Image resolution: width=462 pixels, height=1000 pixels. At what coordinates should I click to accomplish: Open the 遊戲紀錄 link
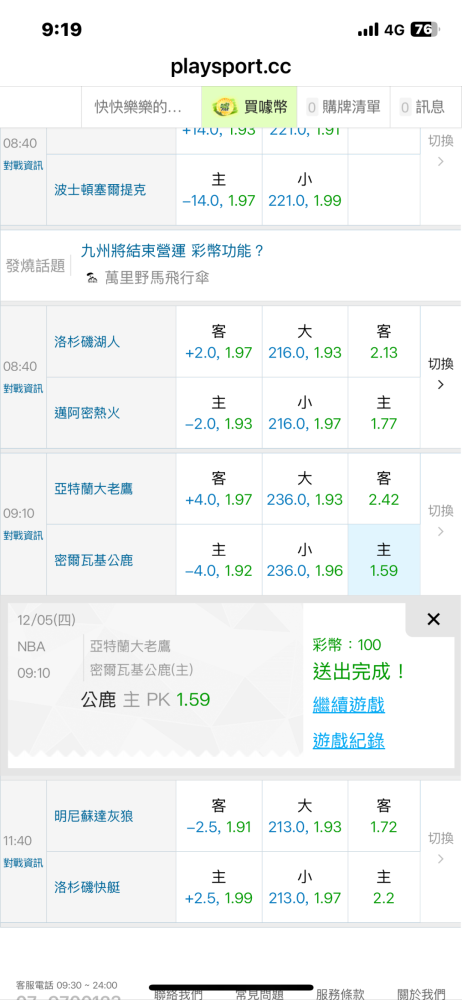tap(348, 740)
